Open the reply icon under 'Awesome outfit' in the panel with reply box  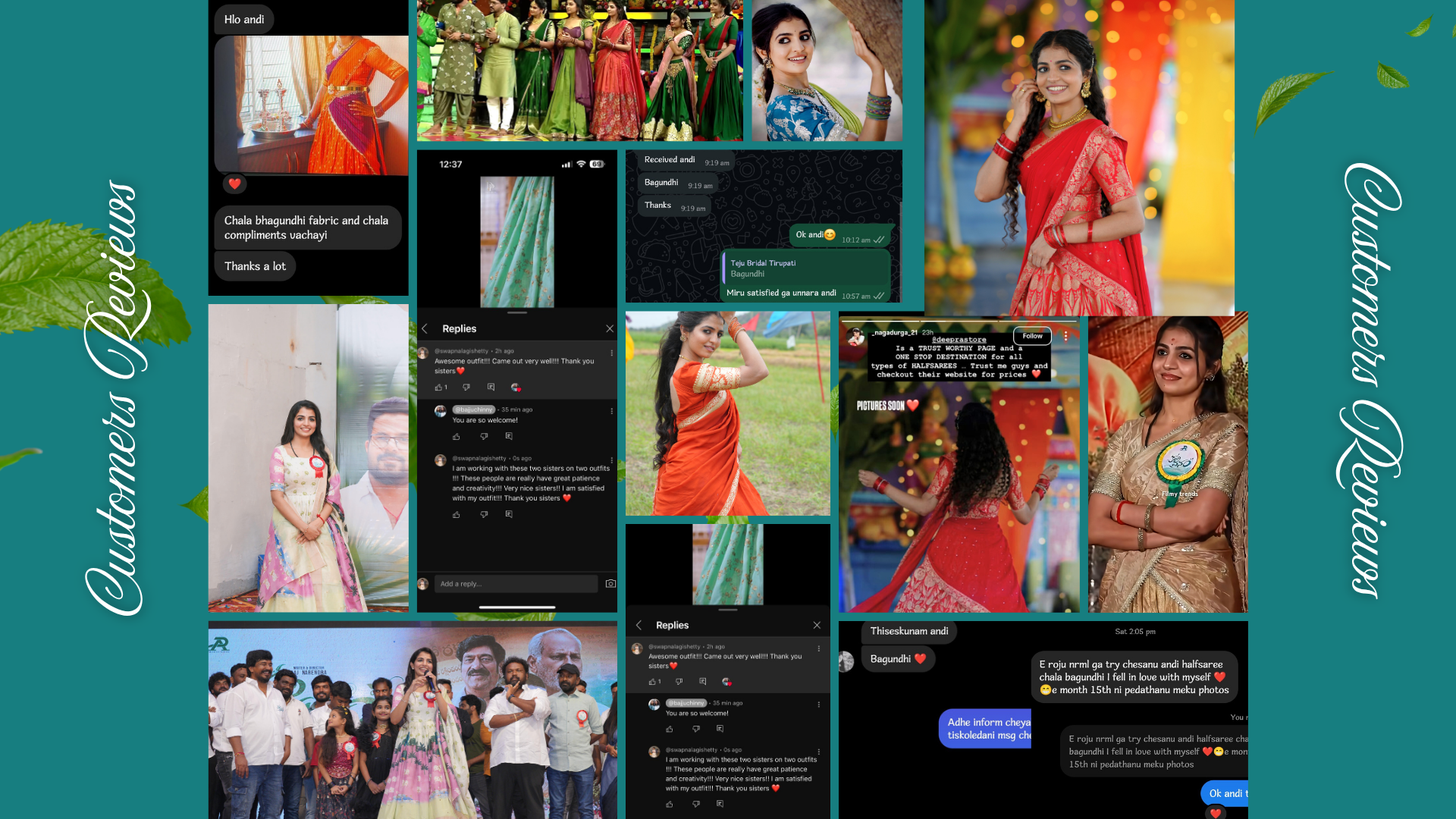(491, 388)
